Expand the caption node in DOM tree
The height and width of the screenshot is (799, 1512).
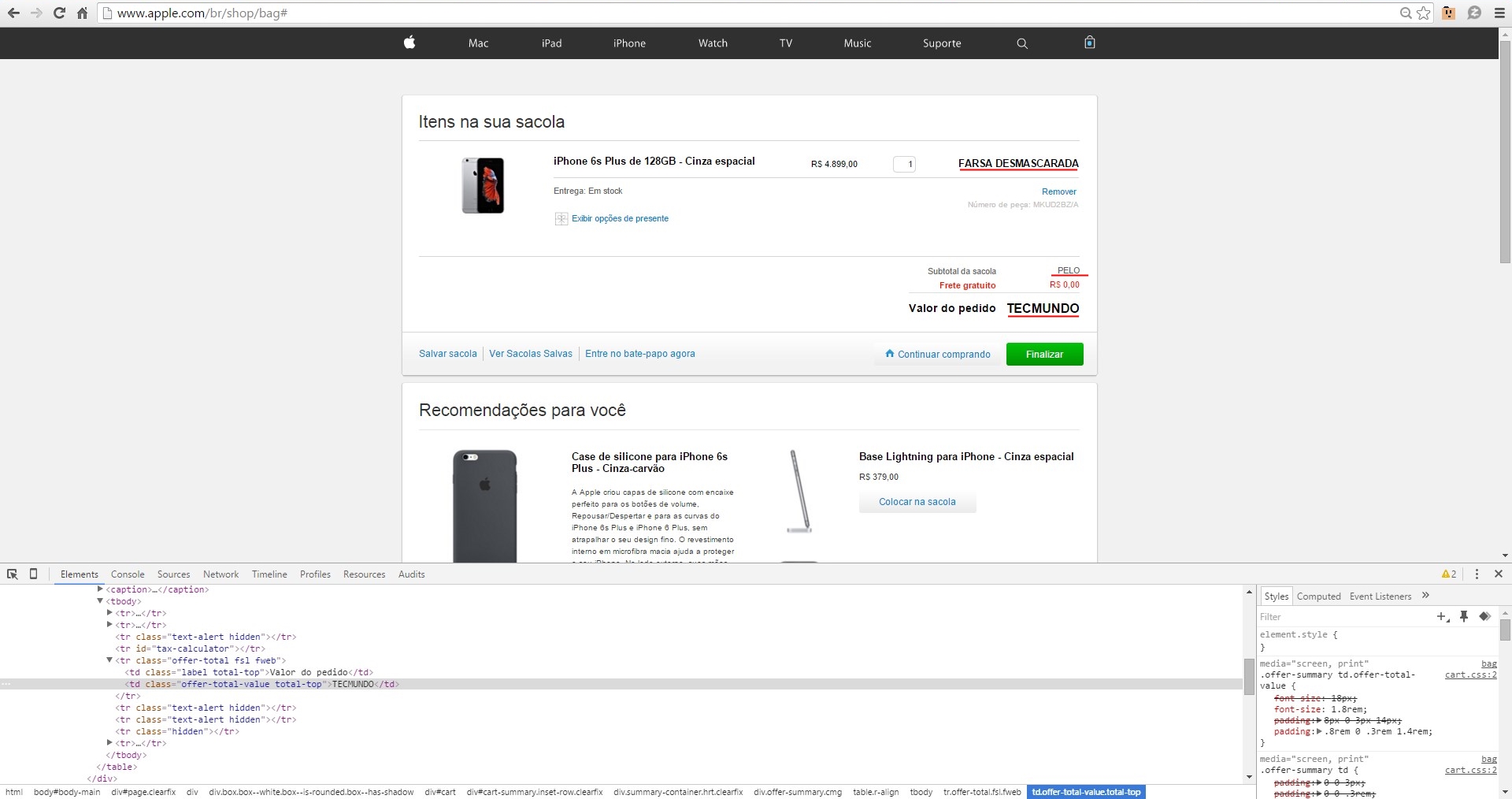click(x=100, y=589)
